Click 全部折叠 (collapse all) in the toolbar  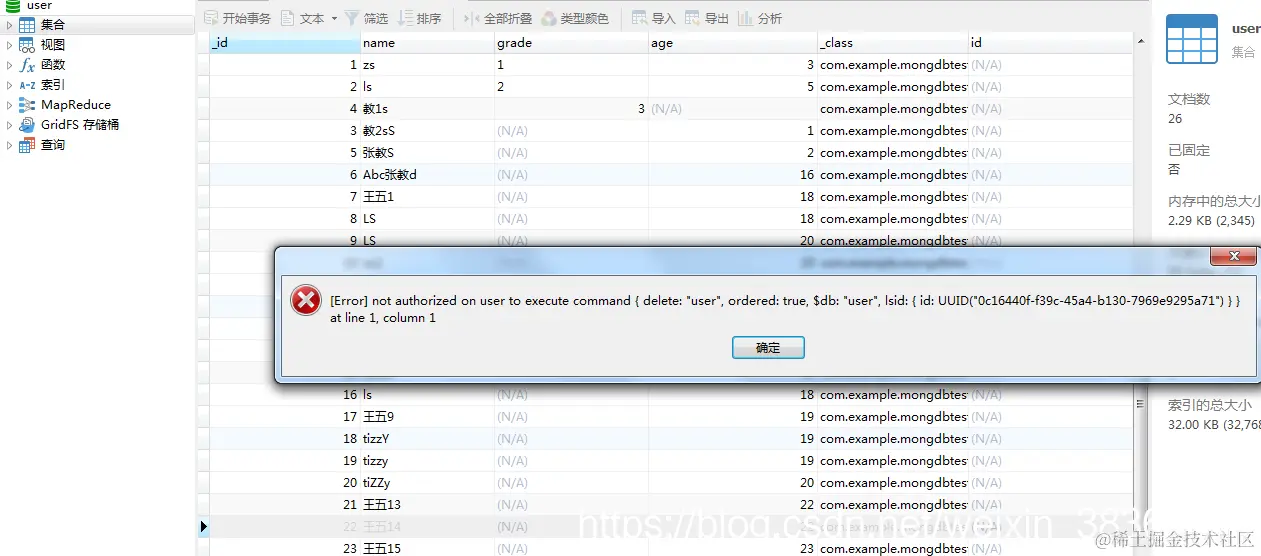498,18
